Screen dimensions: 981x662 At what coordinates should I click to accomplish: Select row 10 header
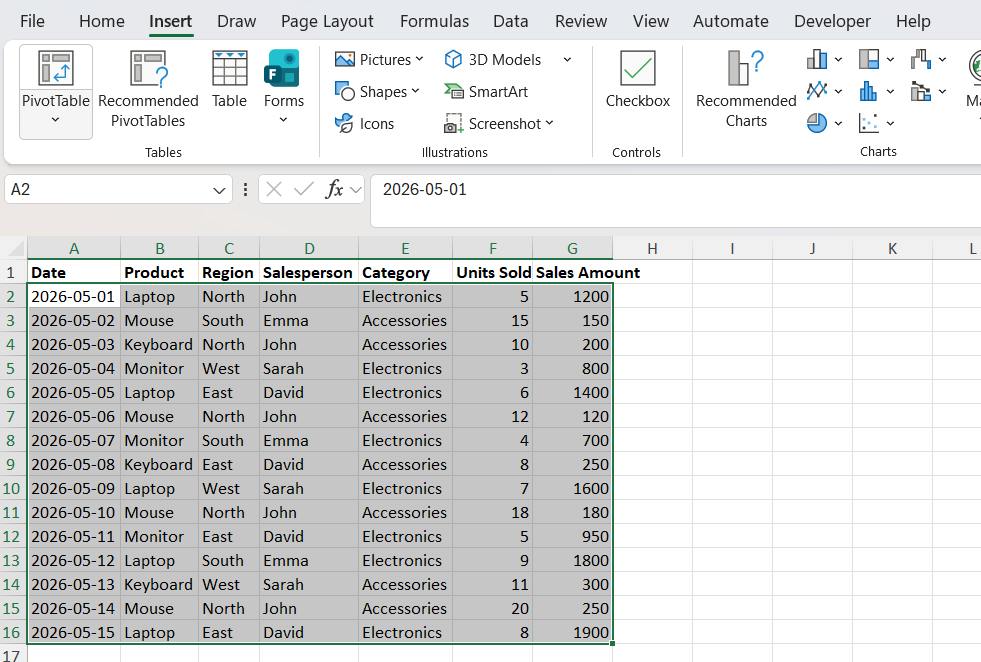point(12,488)
